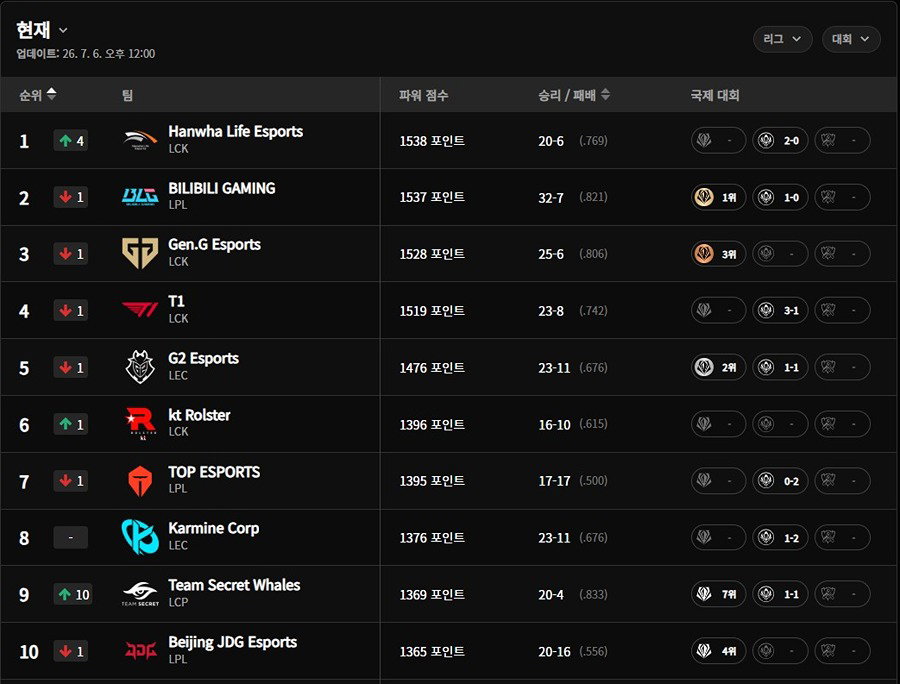Open the 리그 league filter dropdown

[782, 39]
